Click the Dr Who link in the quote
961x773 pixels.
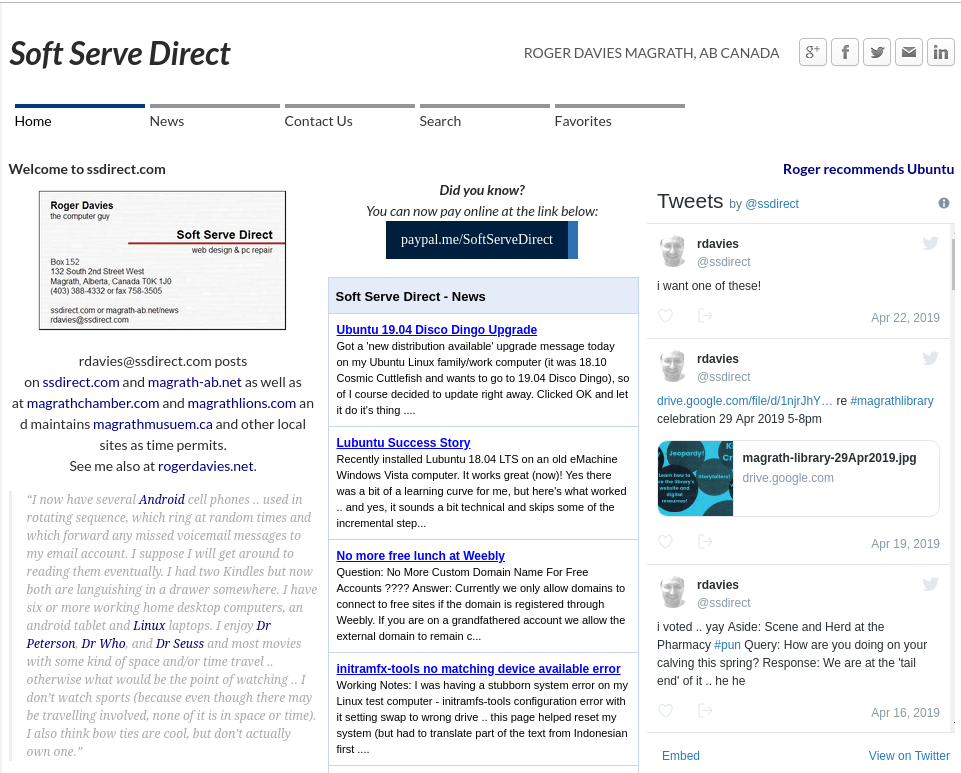[x=104, y=644]
